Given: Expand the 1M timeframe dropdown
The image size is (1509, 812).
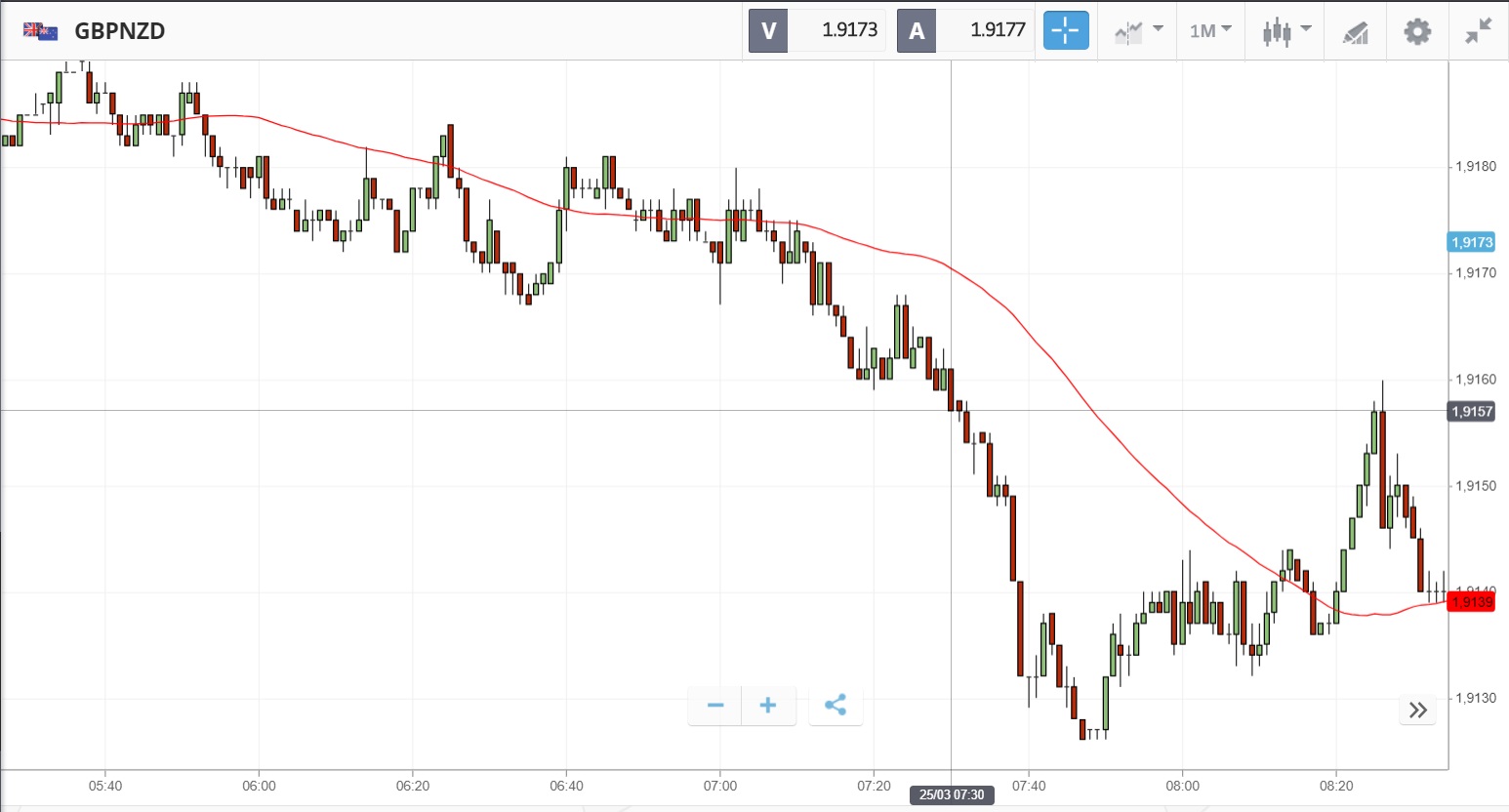Looking at the screenshot, I should pos(1210,30).
